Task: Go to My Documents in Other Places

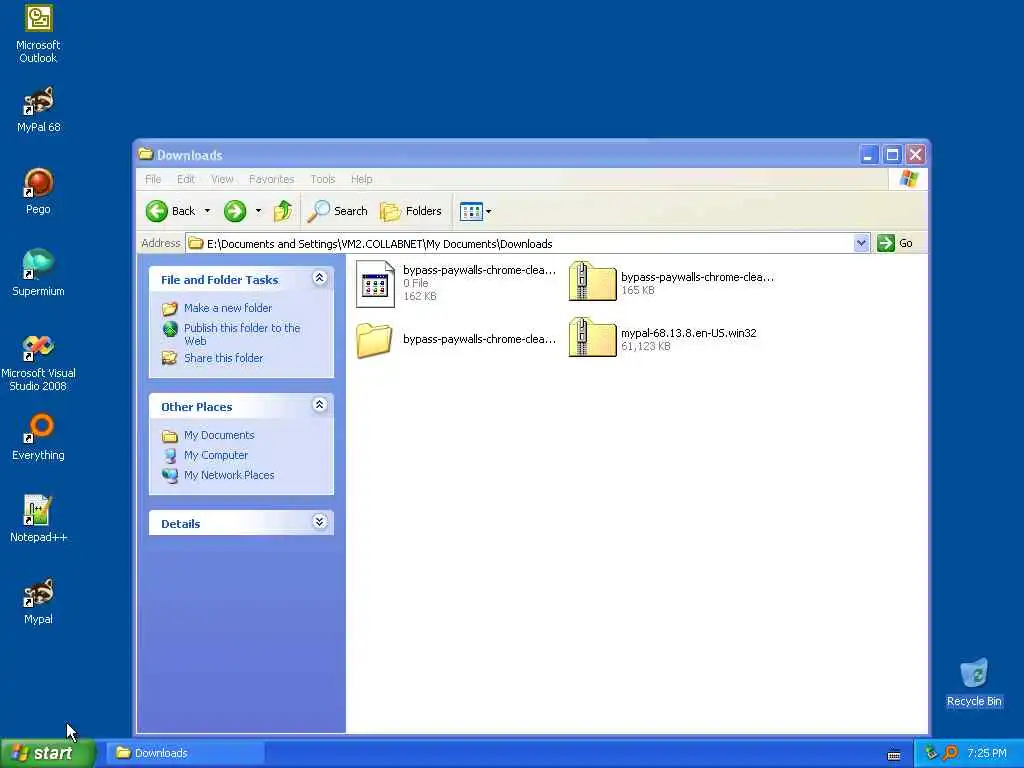Action: tap(219, 435)
